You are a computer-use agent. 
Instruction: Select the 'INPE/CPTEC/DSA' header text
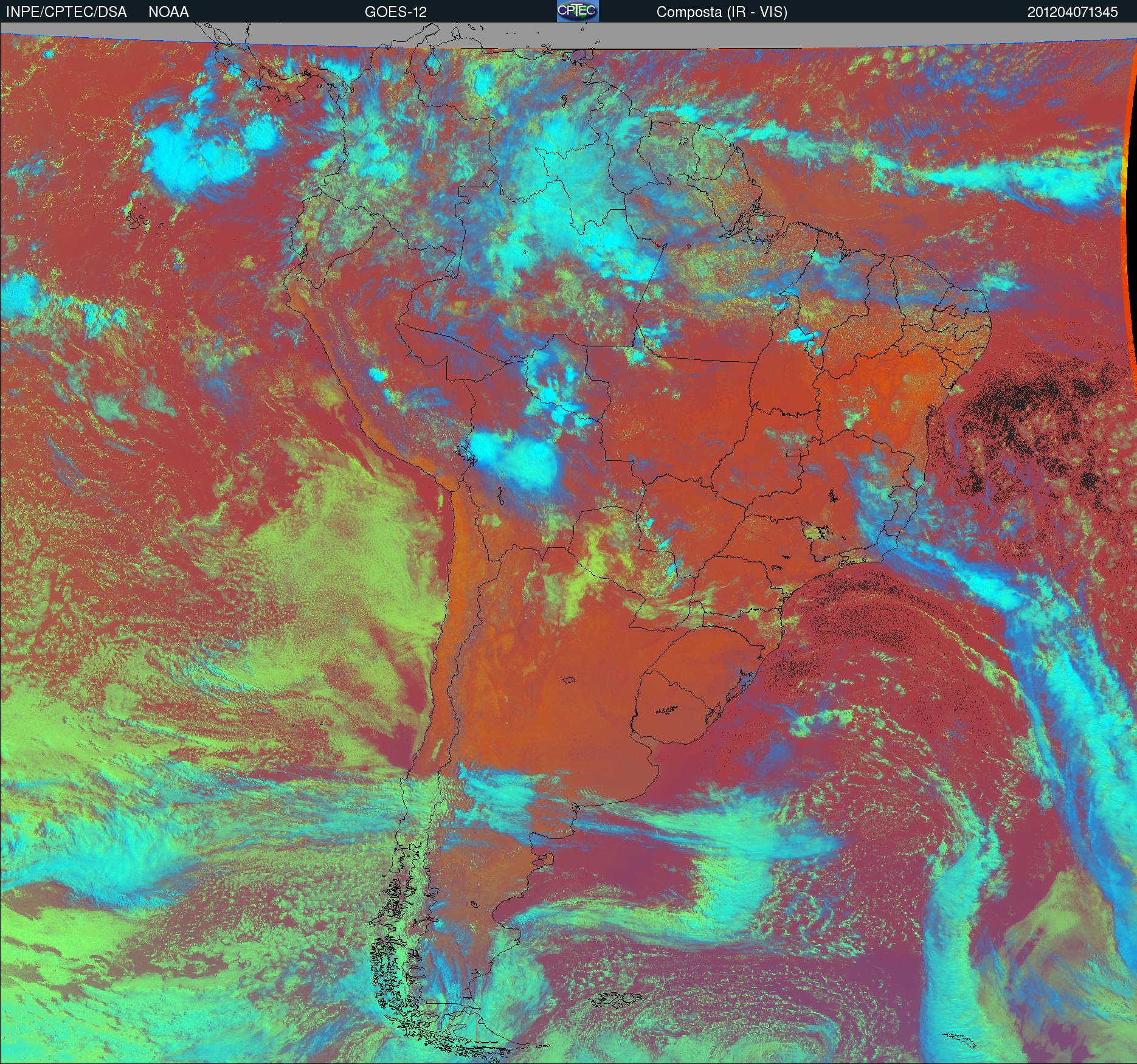[x=66, y=12]
